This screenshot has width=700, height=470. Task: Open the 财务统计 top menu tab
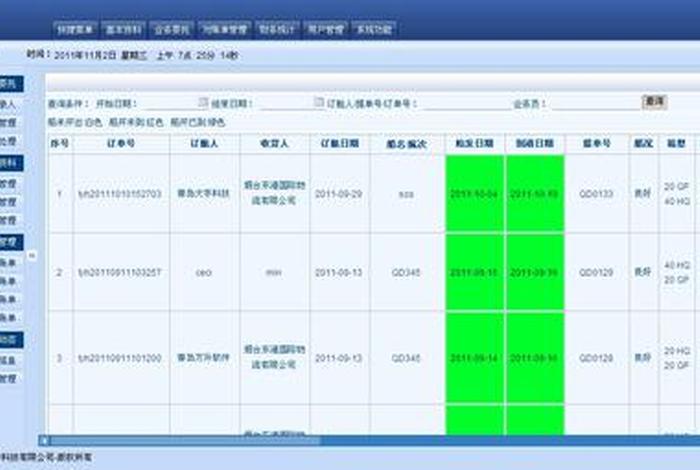277,29
